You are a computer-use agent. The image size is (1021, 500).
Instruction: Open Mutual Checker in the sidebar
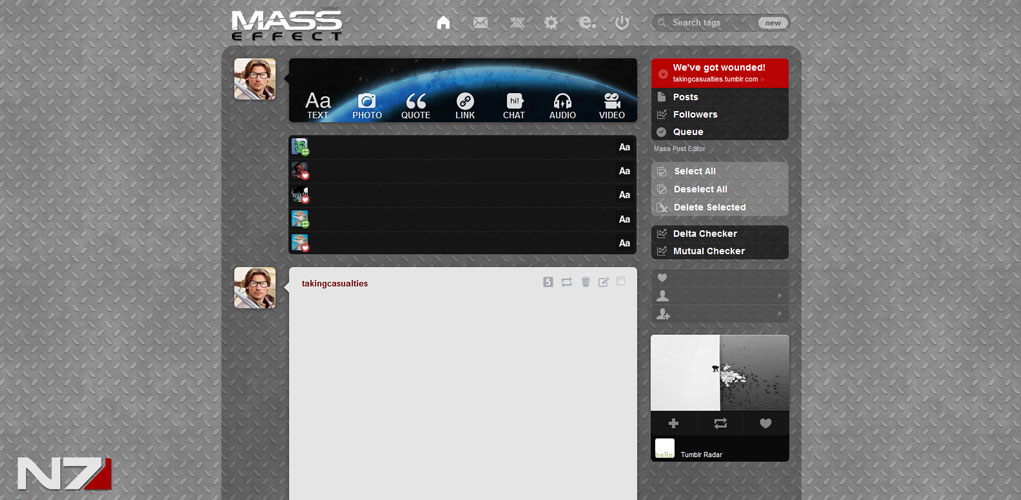(720, 251)
